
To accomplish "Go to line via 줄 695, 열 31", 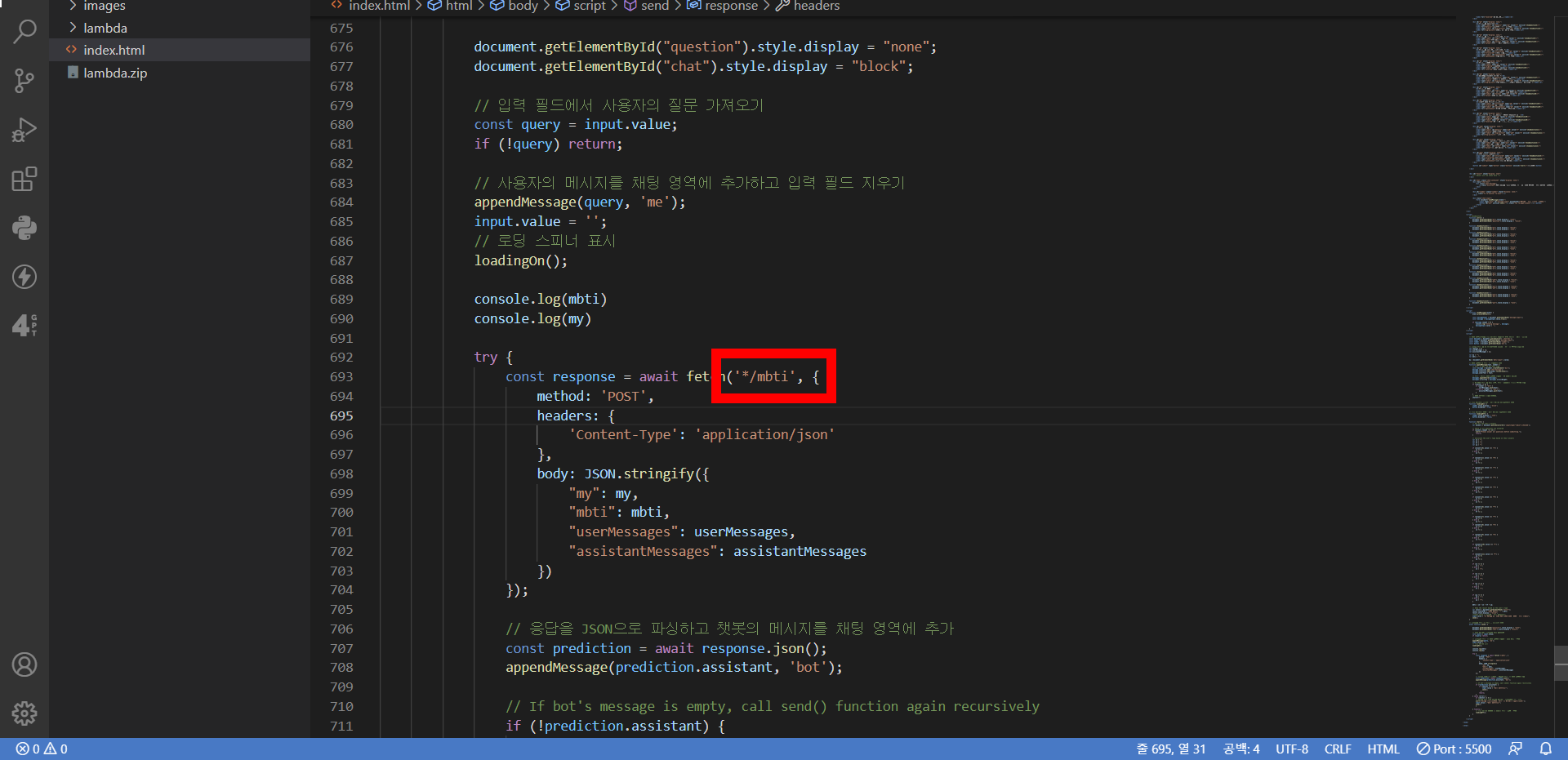I will click(x=1170, y=749).
